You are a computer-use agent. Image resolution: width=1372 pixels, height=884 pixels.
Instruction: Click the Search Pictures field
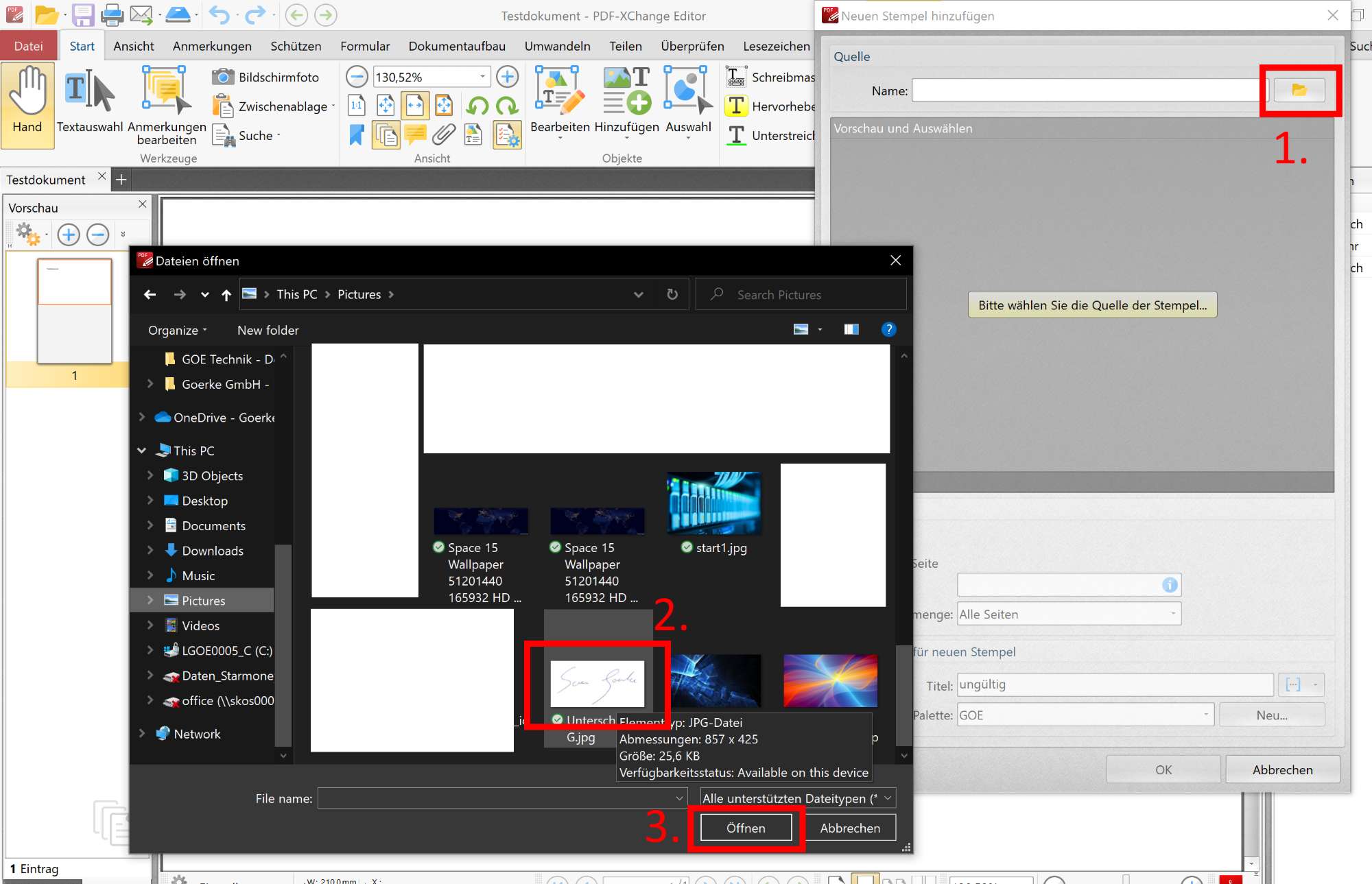pos(801,294)
